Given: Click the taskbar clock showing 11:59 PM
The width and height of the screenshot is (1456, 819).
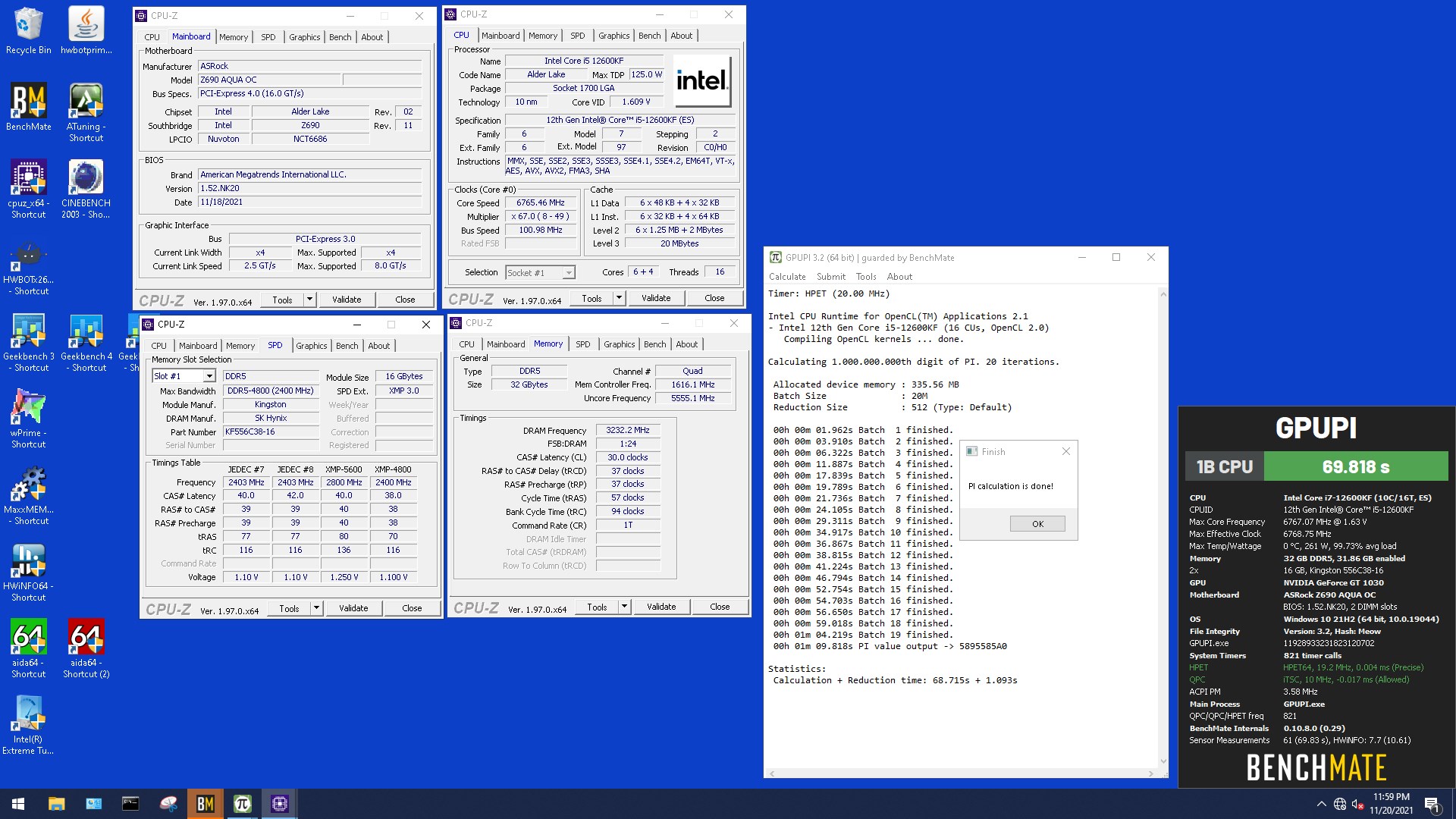Looking at the screenshot, I should (x=1391, y=804).
